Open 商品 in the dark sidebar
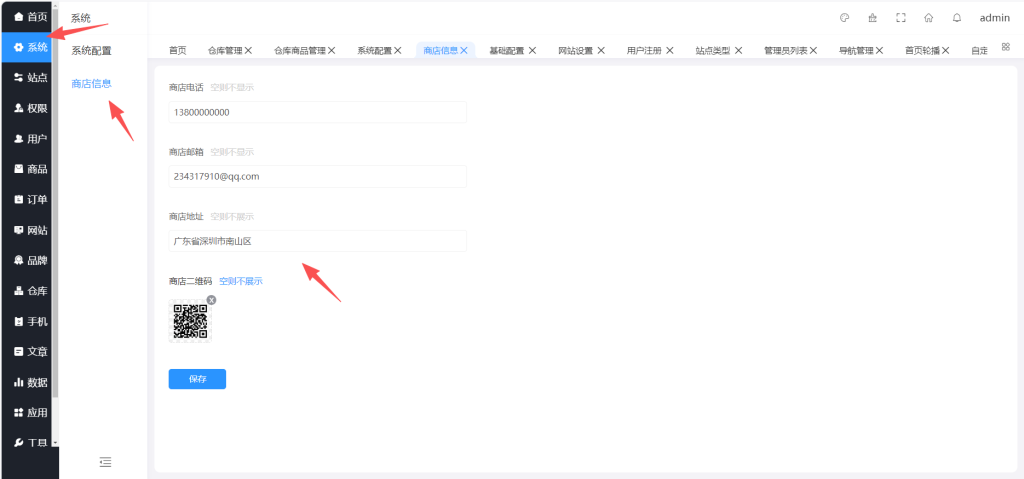The width and height of the screenshot is (1024, 479). click(x=29, y=169)
